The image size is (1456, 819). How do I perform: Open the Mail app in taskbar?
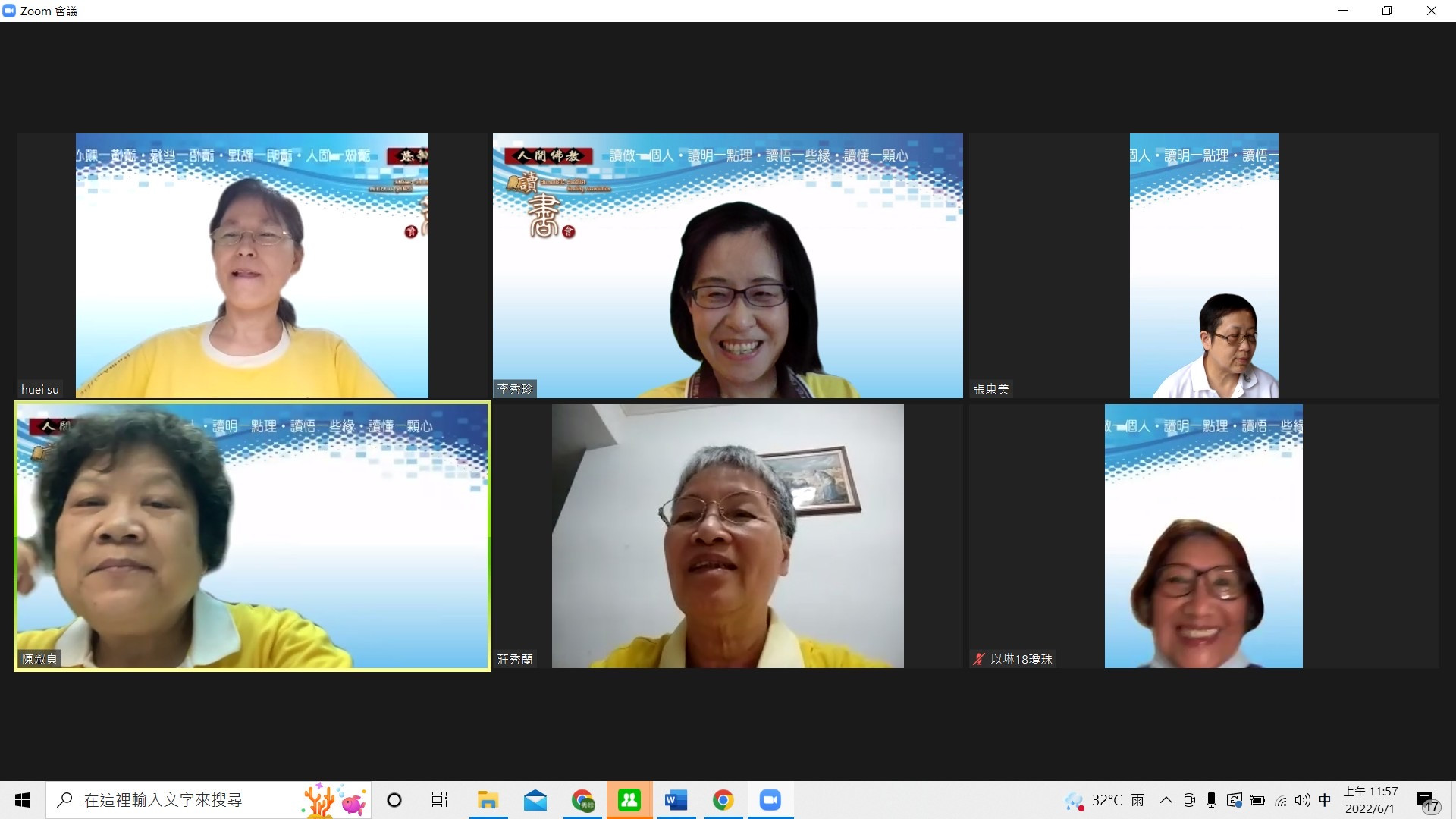coord(535,800)
